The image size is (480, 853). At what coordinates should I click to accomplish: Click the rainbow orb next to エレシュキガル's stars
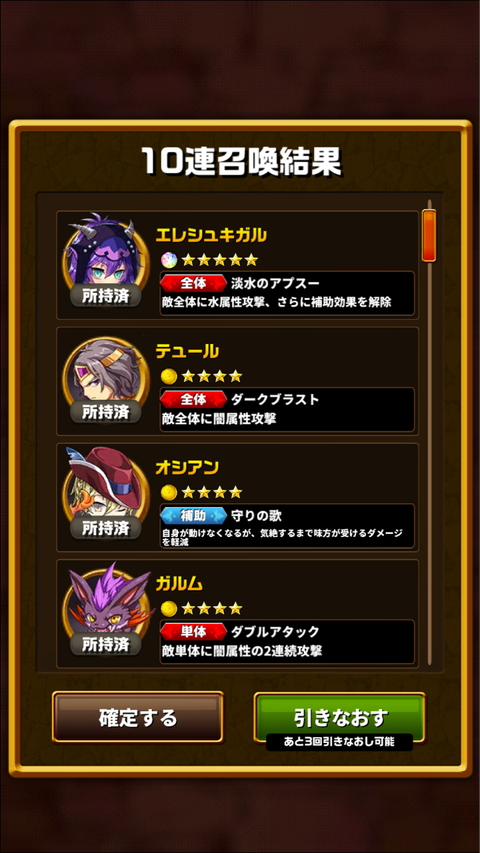(169, 260)
